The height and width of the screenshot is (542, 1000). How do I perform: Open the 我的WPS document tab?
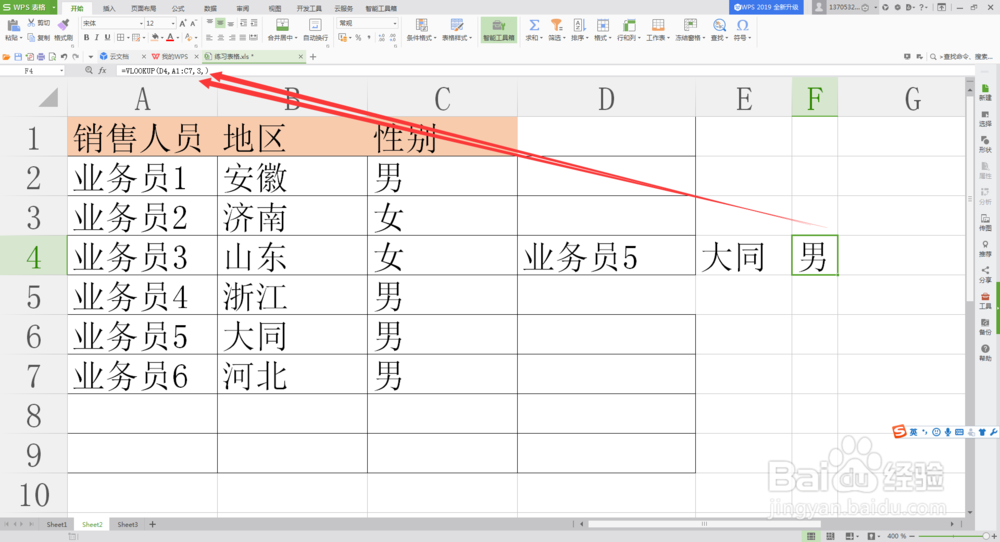174,57
